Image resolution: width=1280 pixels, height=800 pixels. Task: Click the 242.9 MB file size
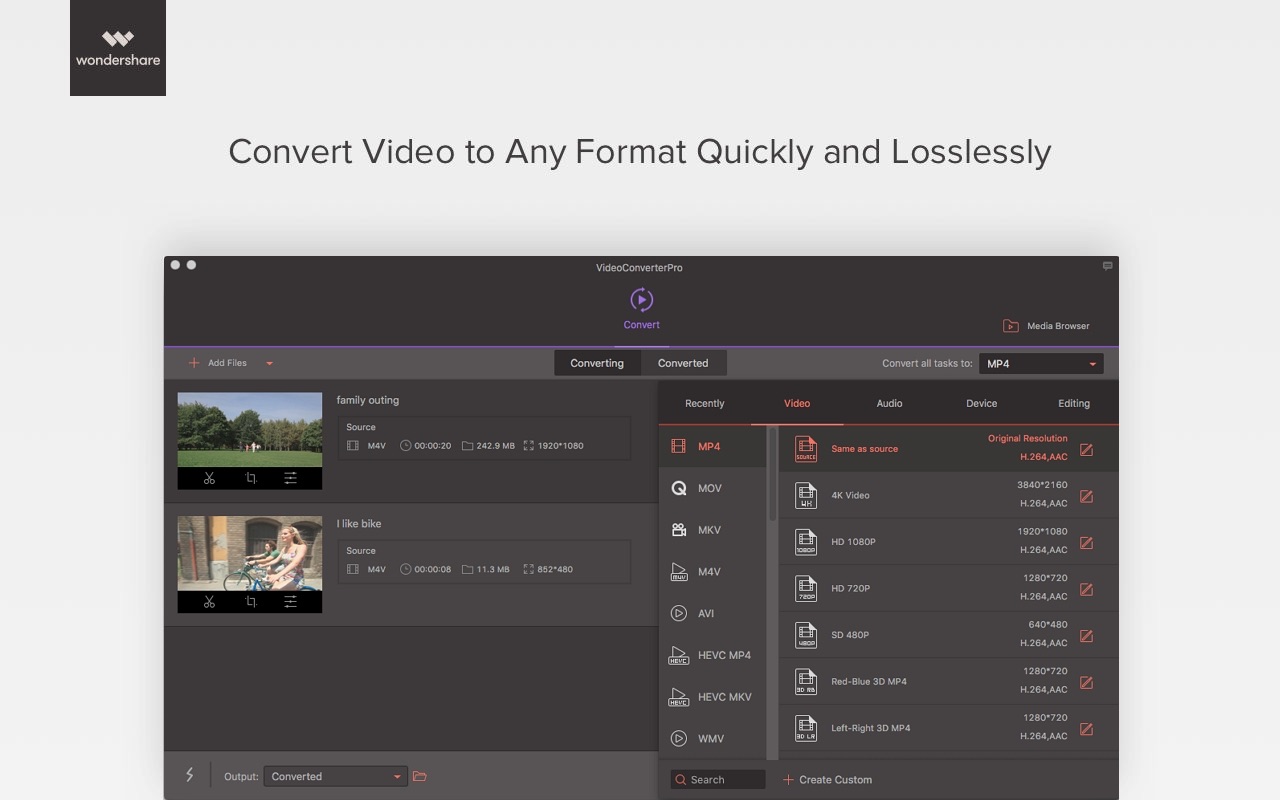click(x=496, y=446)
